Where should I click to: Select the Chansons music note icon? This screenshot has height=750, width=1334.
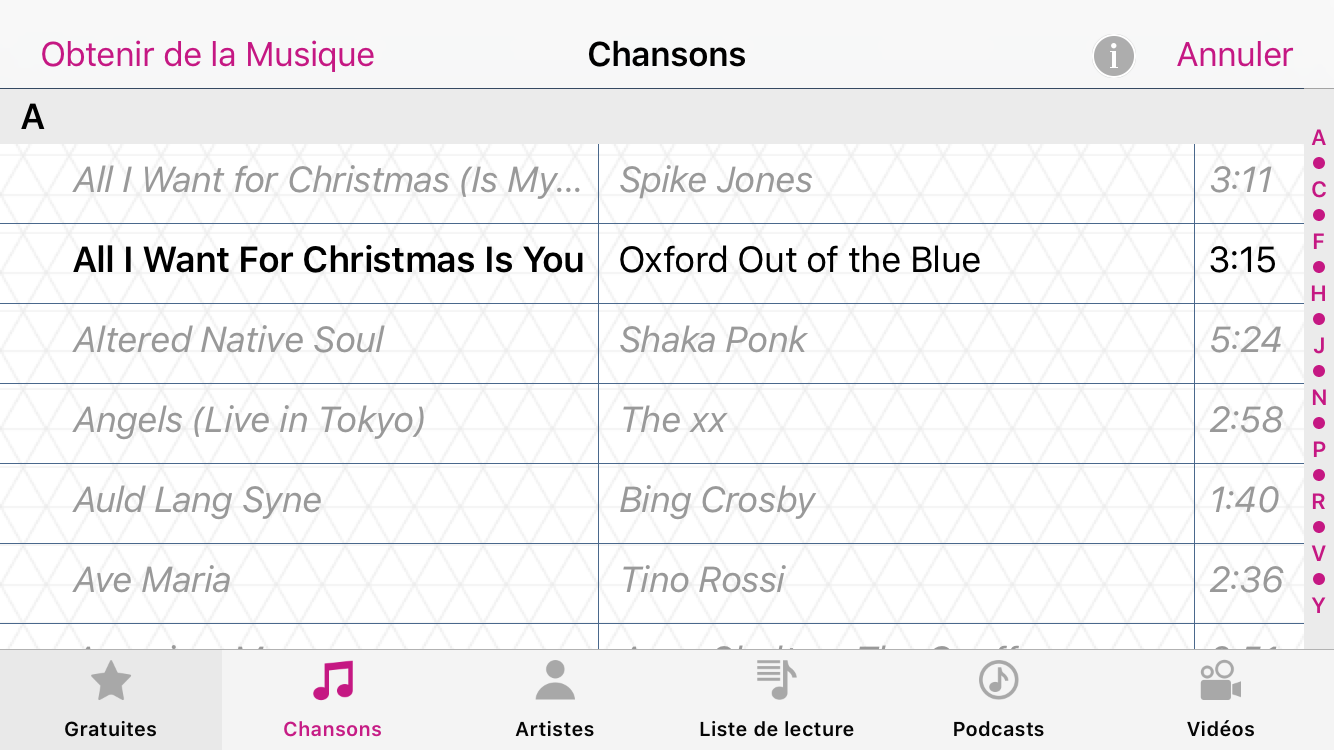333,681
